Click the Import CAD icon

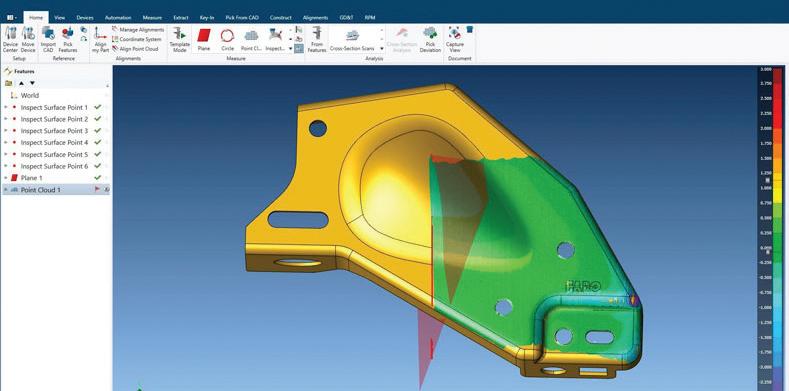pyautogui.click(x=48, y=40)
